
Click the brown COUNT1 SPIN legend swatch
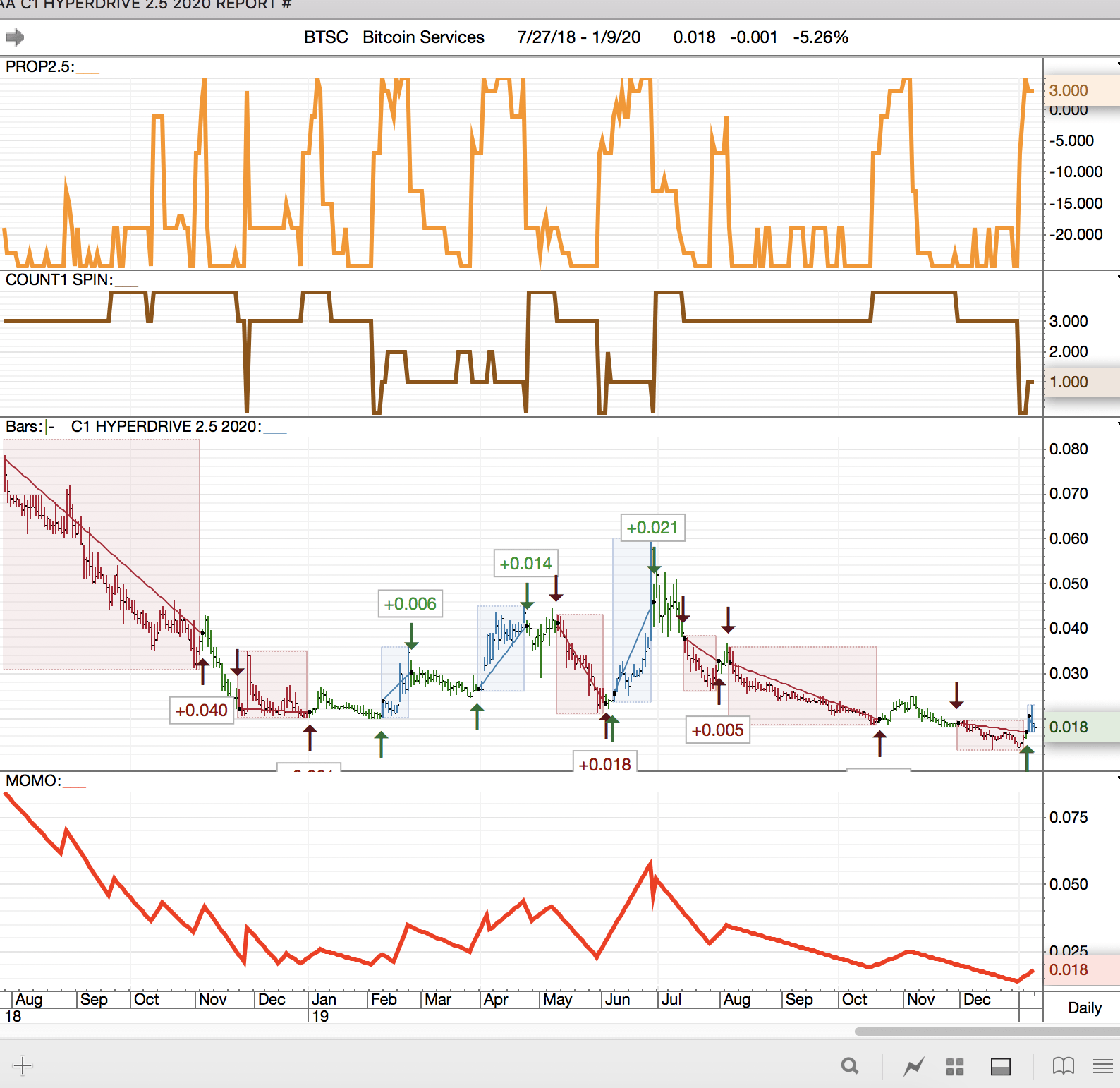127,286
